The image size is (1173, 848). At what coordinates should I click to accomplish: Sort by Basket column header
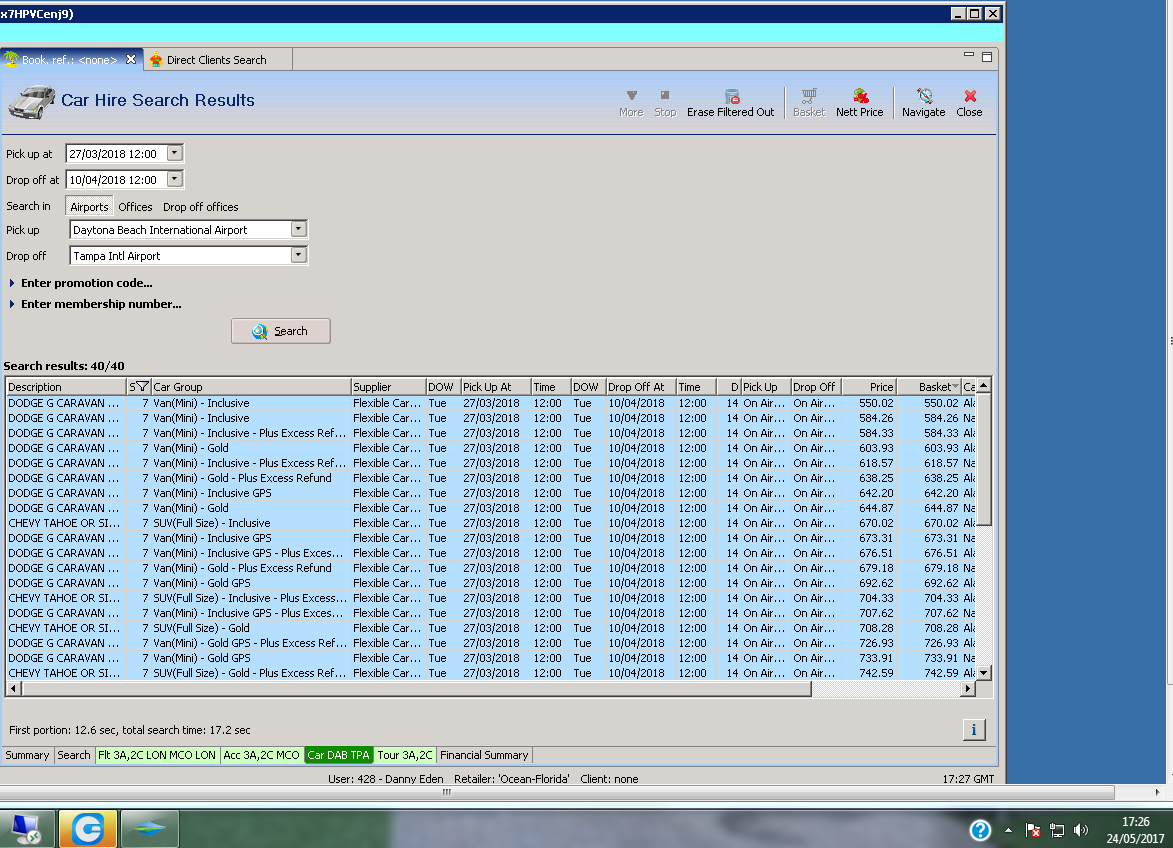[x=929, y=387]
